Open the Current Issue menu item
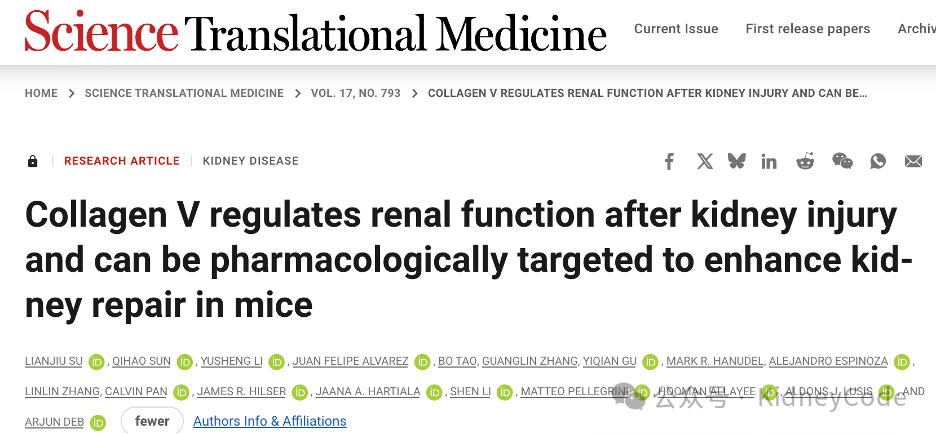The image size is (936, 434). coord(676,29)
